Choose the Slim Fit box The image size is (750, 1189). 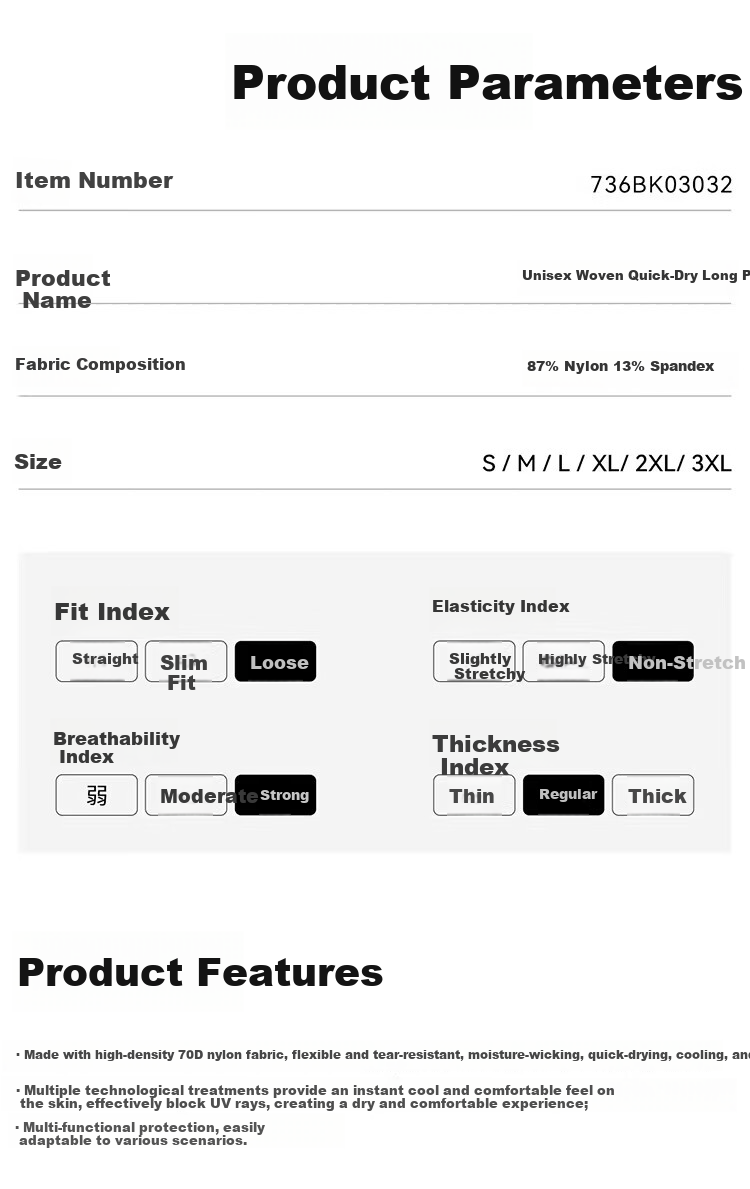point(186,661)
